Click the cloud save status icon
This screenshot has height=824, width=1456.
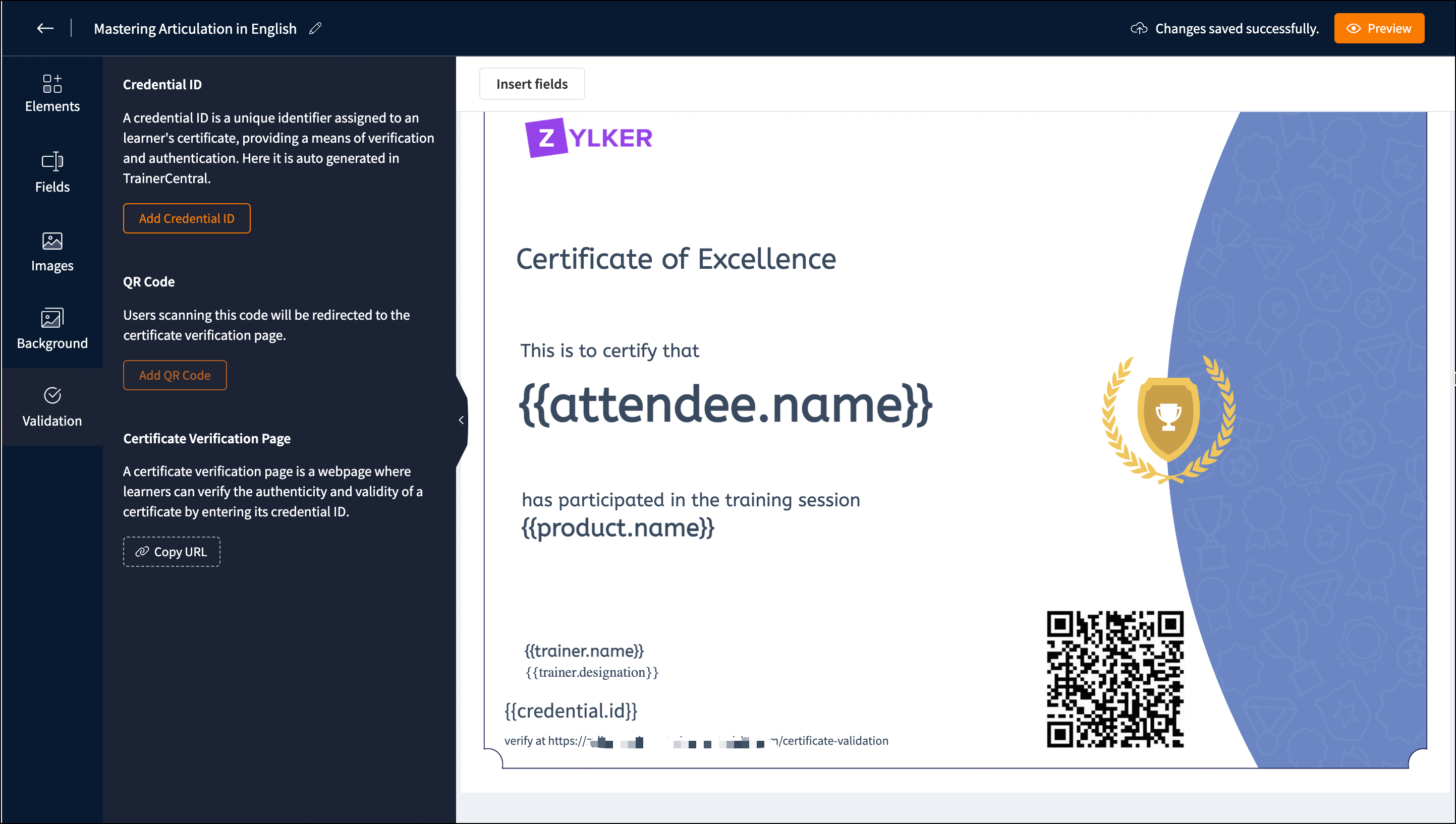click(x=1139, y=28)
